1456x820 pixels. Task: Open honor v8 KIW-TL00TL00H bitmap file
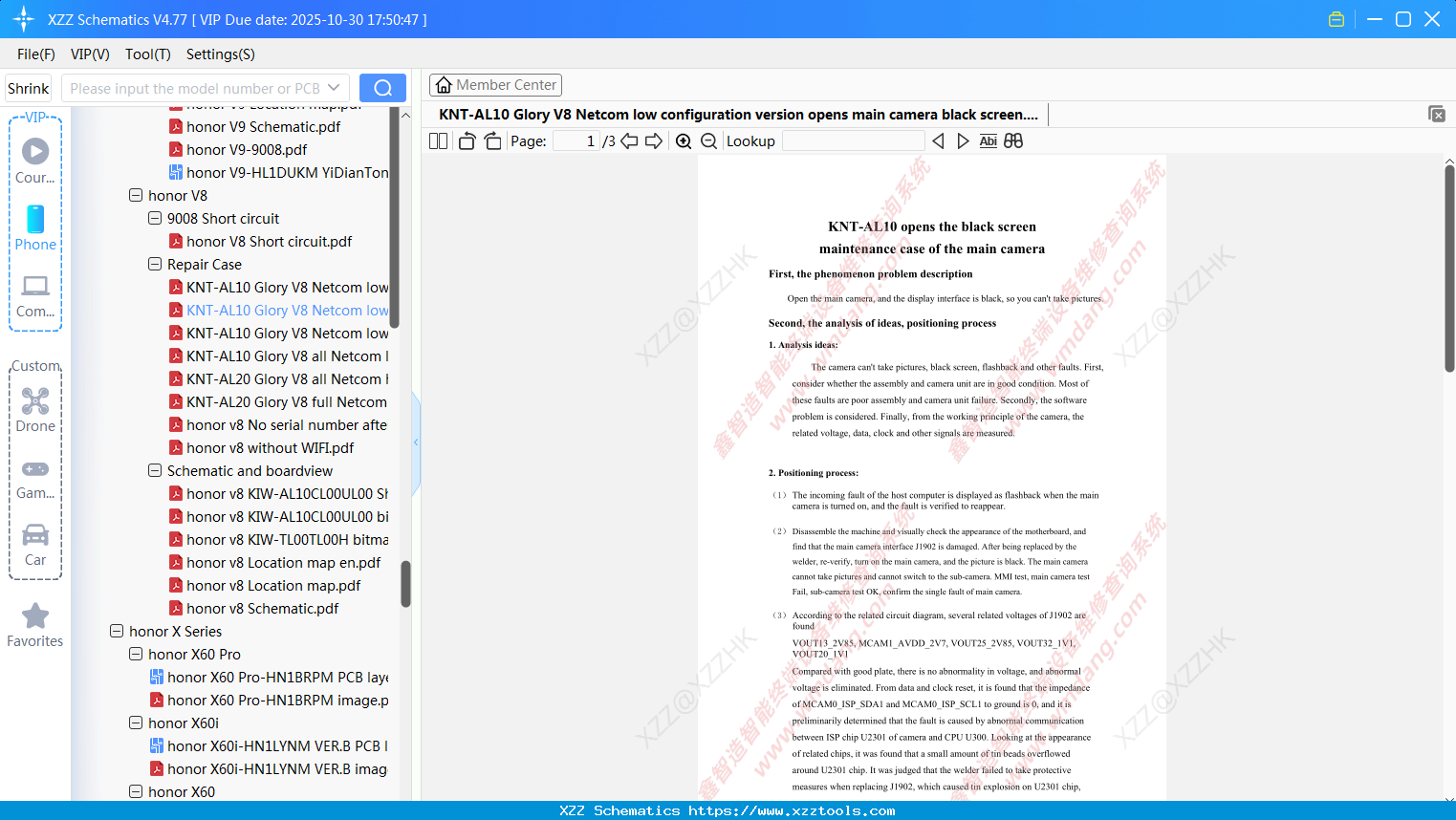point(279,539)
